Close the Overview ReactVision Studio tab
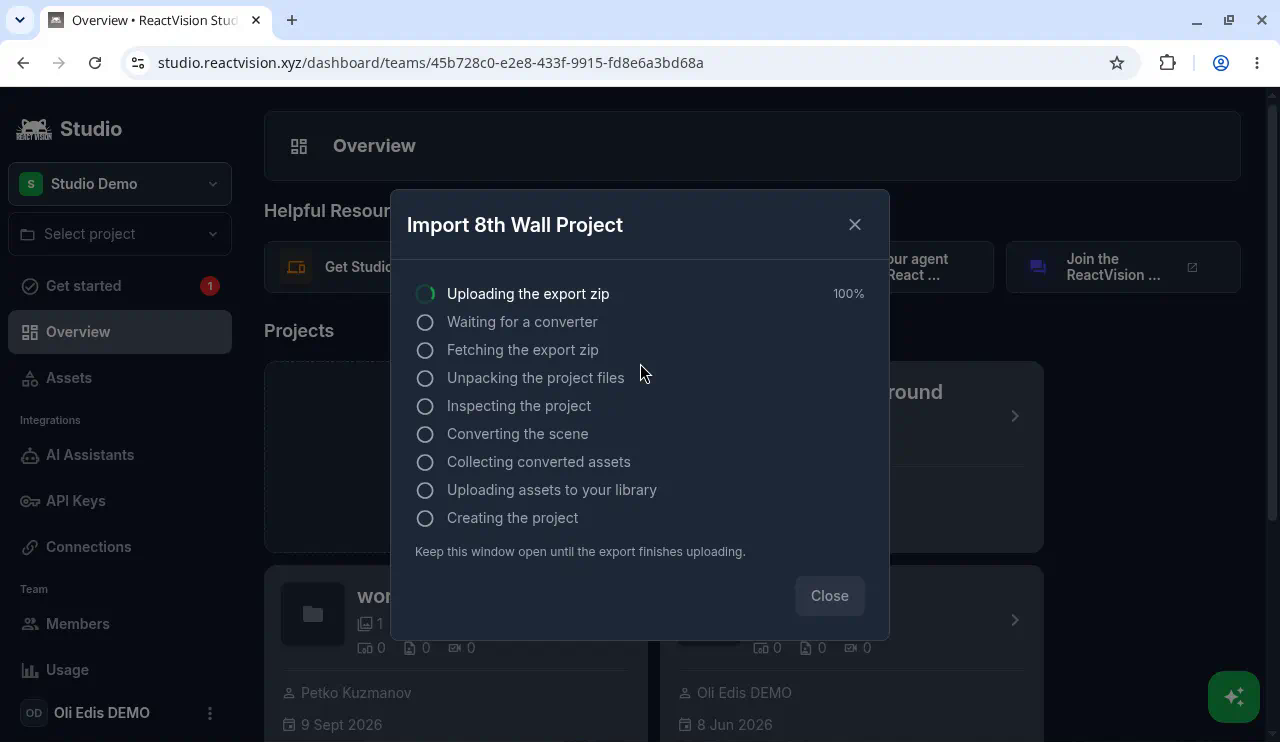This screenshot has height=742, width=1280. pos(256,20)
